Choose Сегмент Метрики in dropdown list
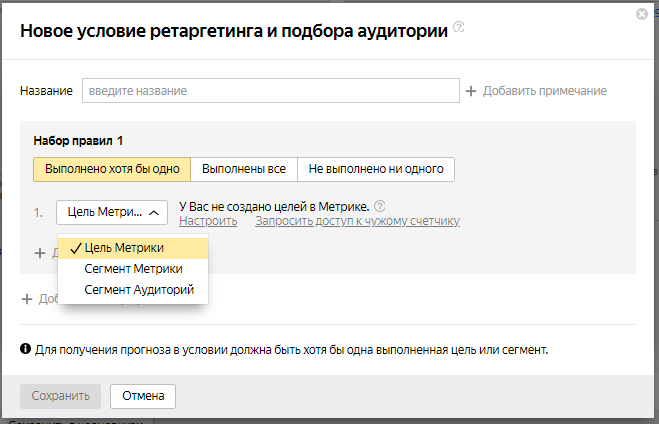659x426 pixels. (x=133, y=269)
